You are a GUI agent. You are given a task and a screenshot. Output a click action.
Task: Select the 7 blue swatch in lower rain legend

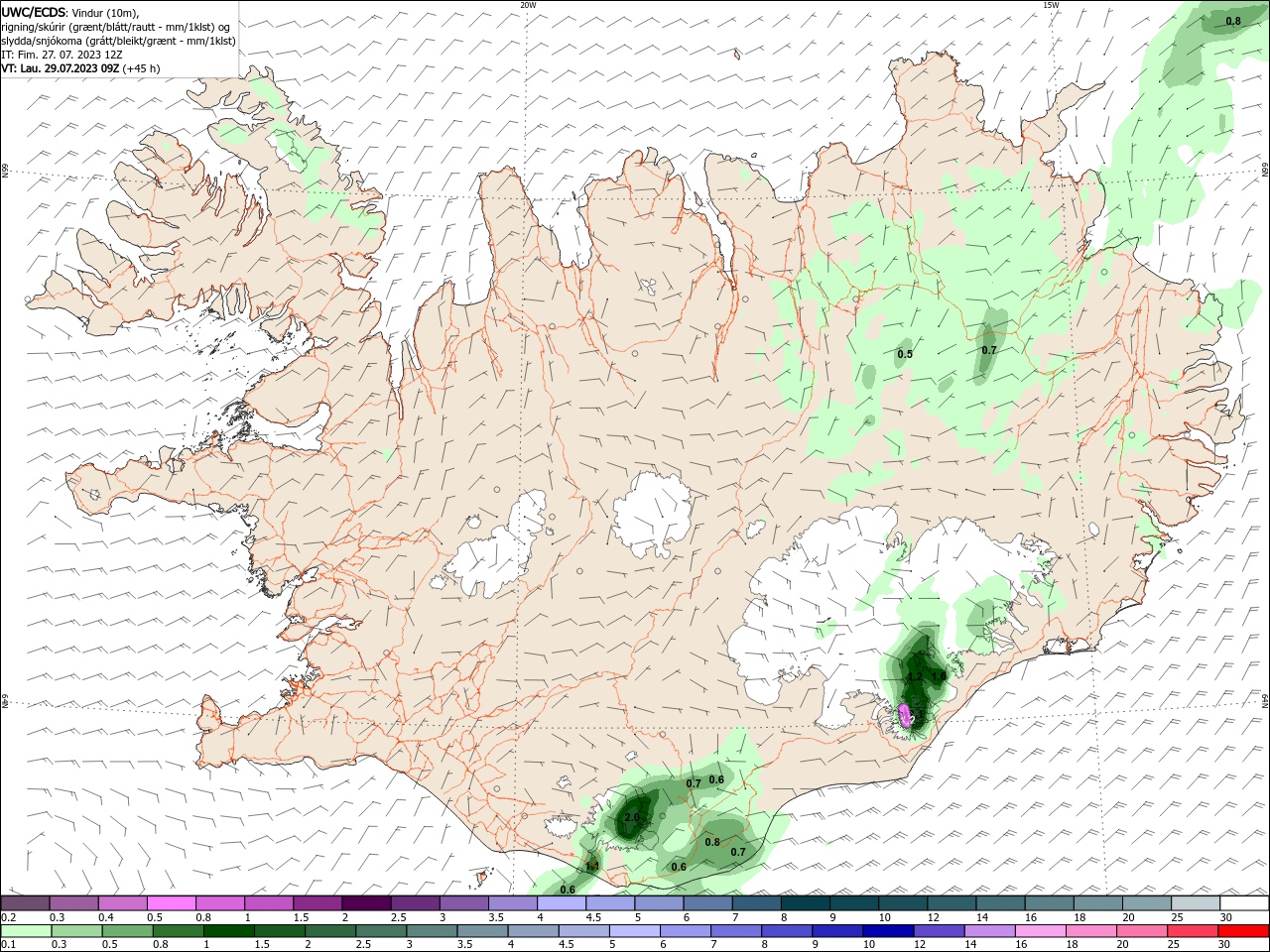[x=736, y=931]
